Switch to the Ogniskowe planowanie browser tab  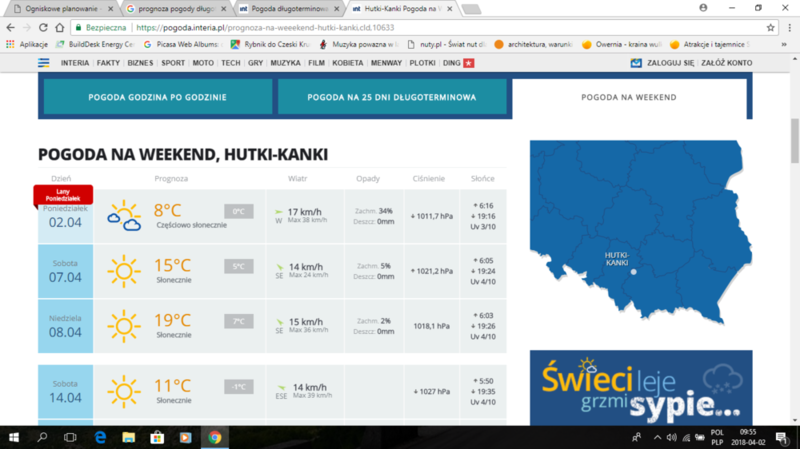point(60,8)
